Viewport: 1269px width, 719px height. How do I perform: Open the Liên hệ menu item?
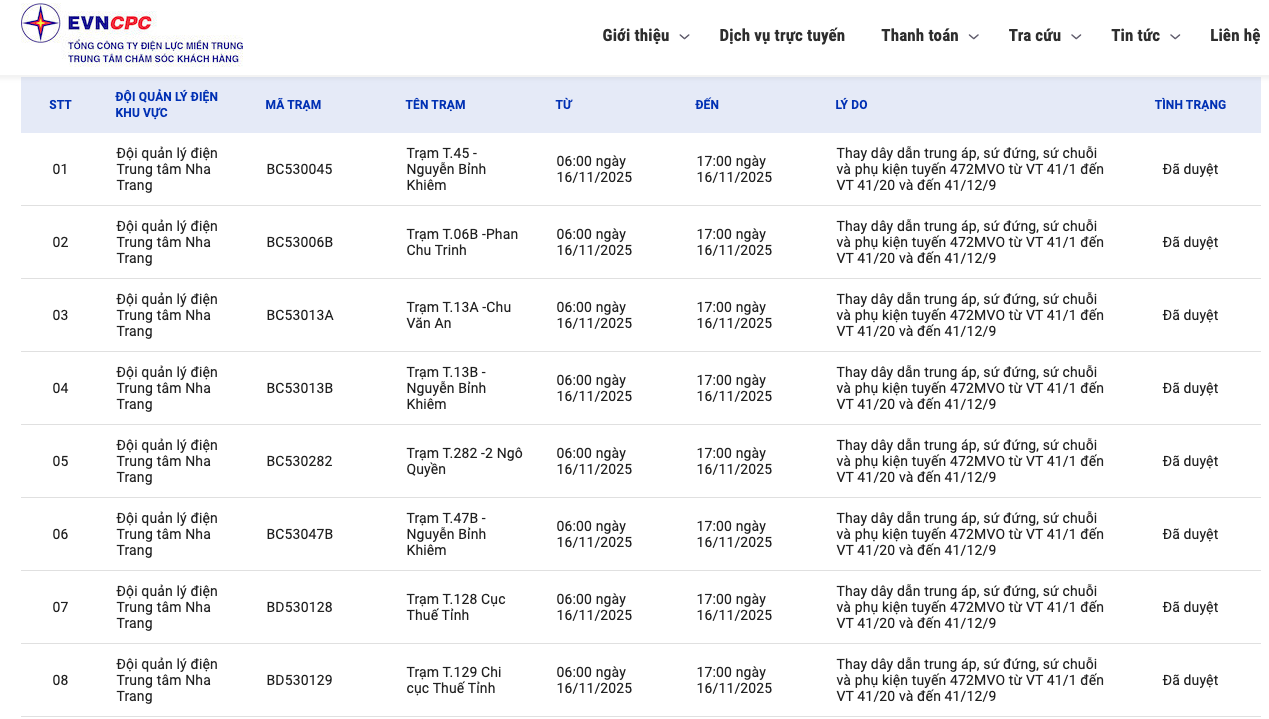(x=1234, y=36)
